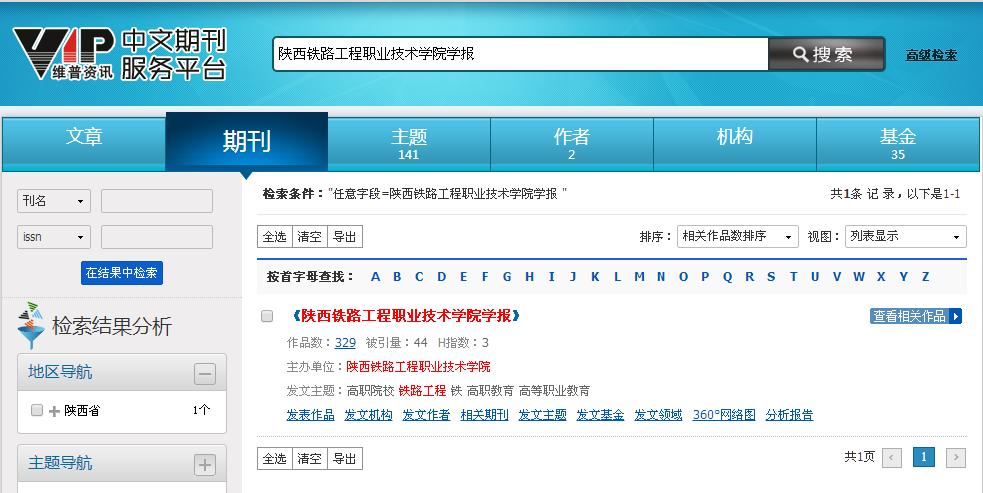The image size is (983, 493).
Task: Switch to the 文章 tab
Action: pos(84,141)
